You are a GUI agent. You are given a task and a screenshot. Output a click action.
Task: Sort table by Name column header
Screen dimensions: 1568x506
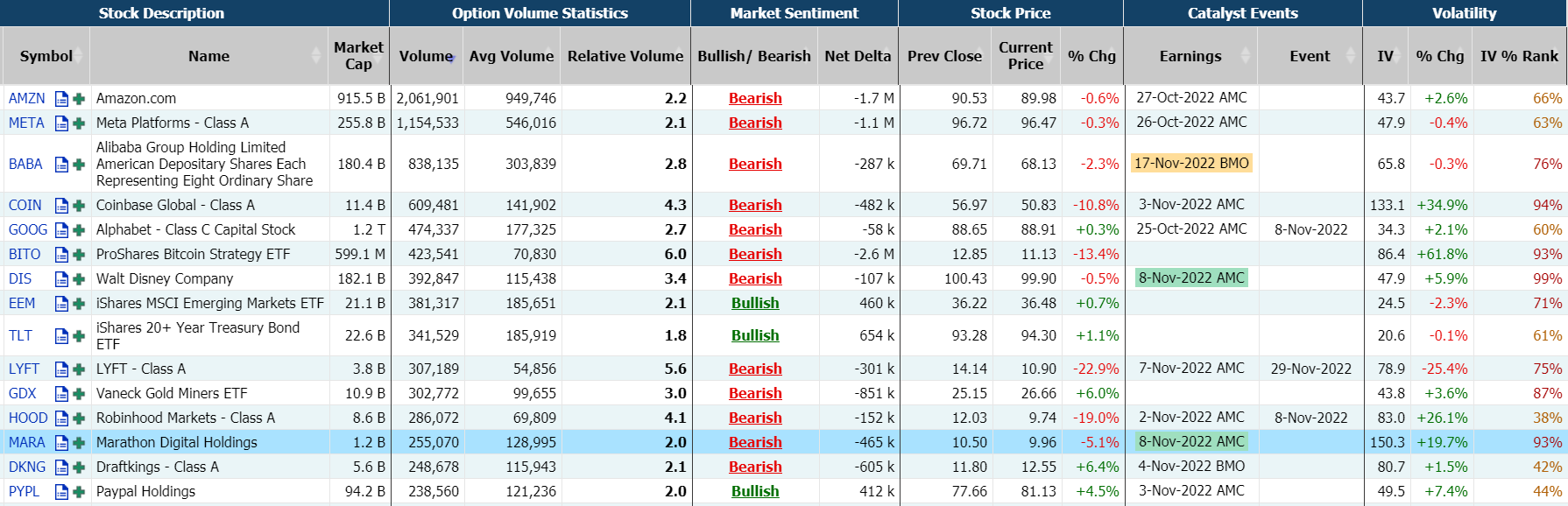208,56
